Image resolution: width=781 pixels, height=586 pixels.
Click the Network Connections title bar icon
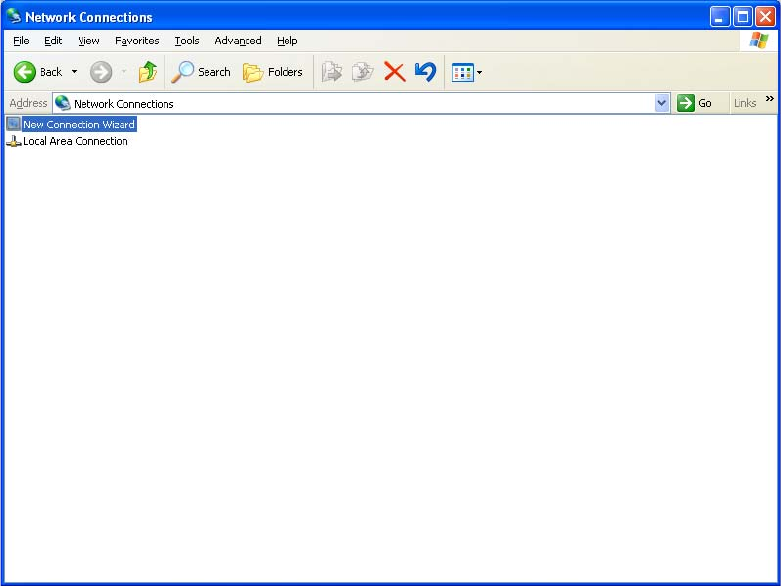pos(14,16)
